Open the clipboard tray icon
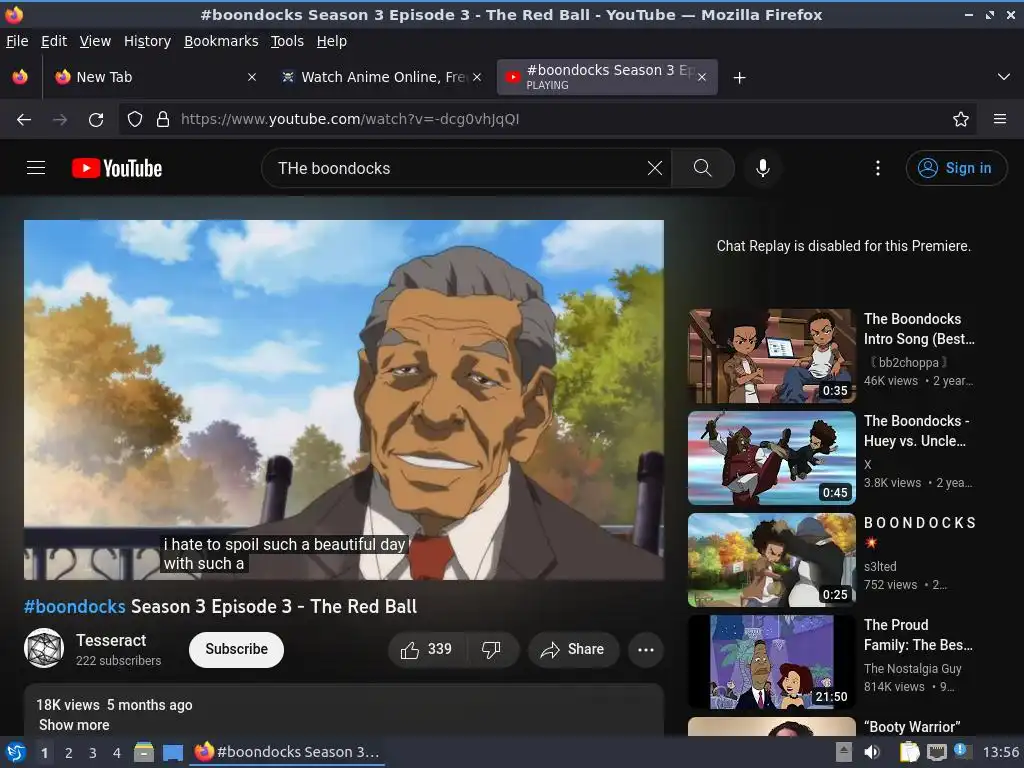 909,752
